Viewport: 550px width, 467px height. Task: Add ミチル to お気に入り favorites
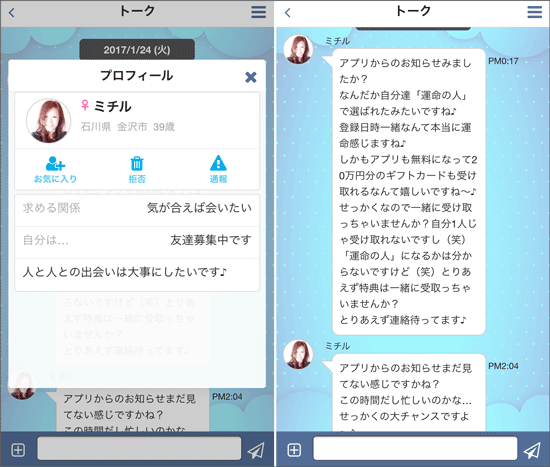(55, 169)
